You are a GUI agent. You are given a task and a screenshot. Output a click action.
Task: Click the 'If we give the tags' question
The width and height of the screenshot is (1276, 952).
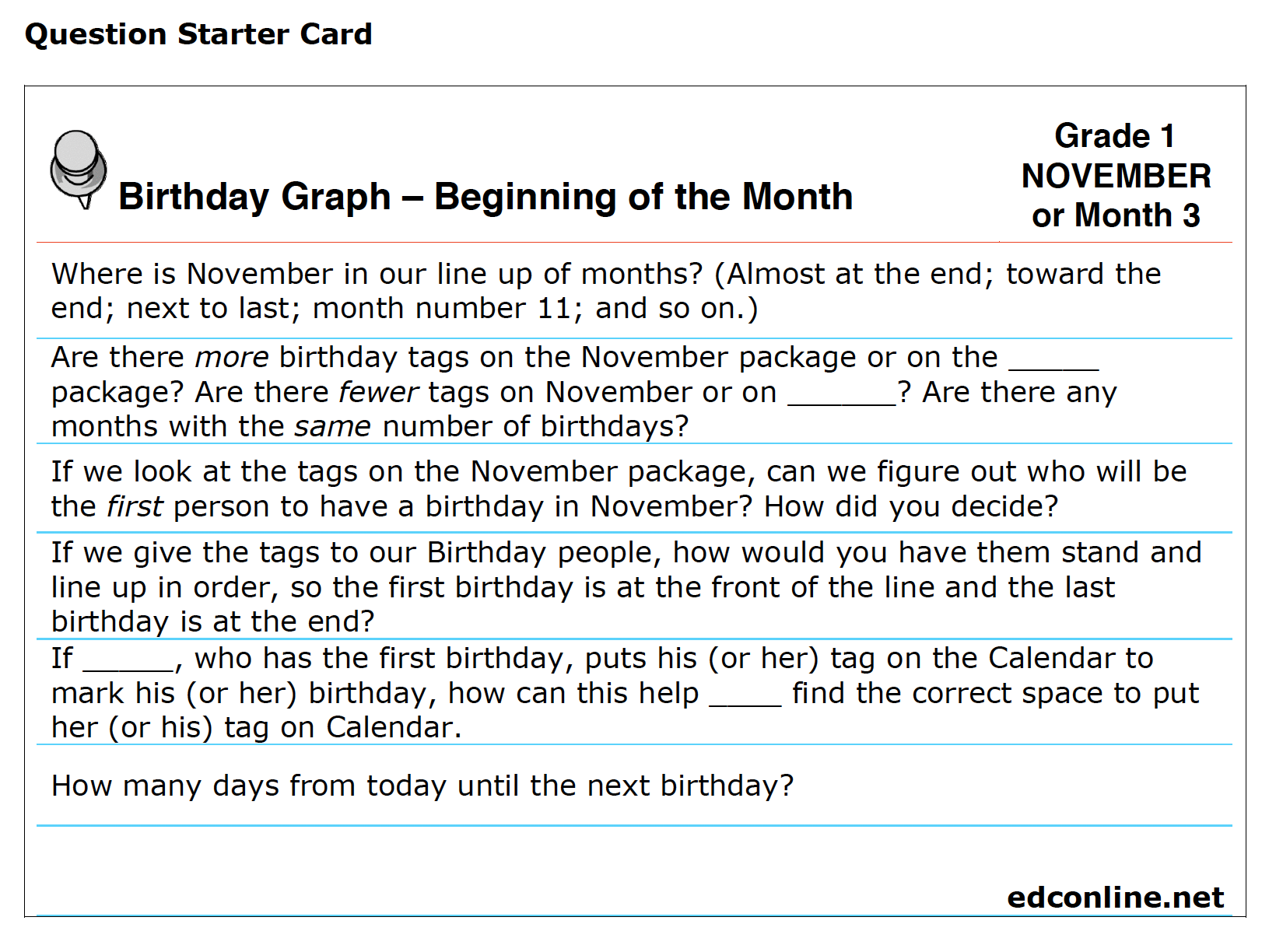626,586
